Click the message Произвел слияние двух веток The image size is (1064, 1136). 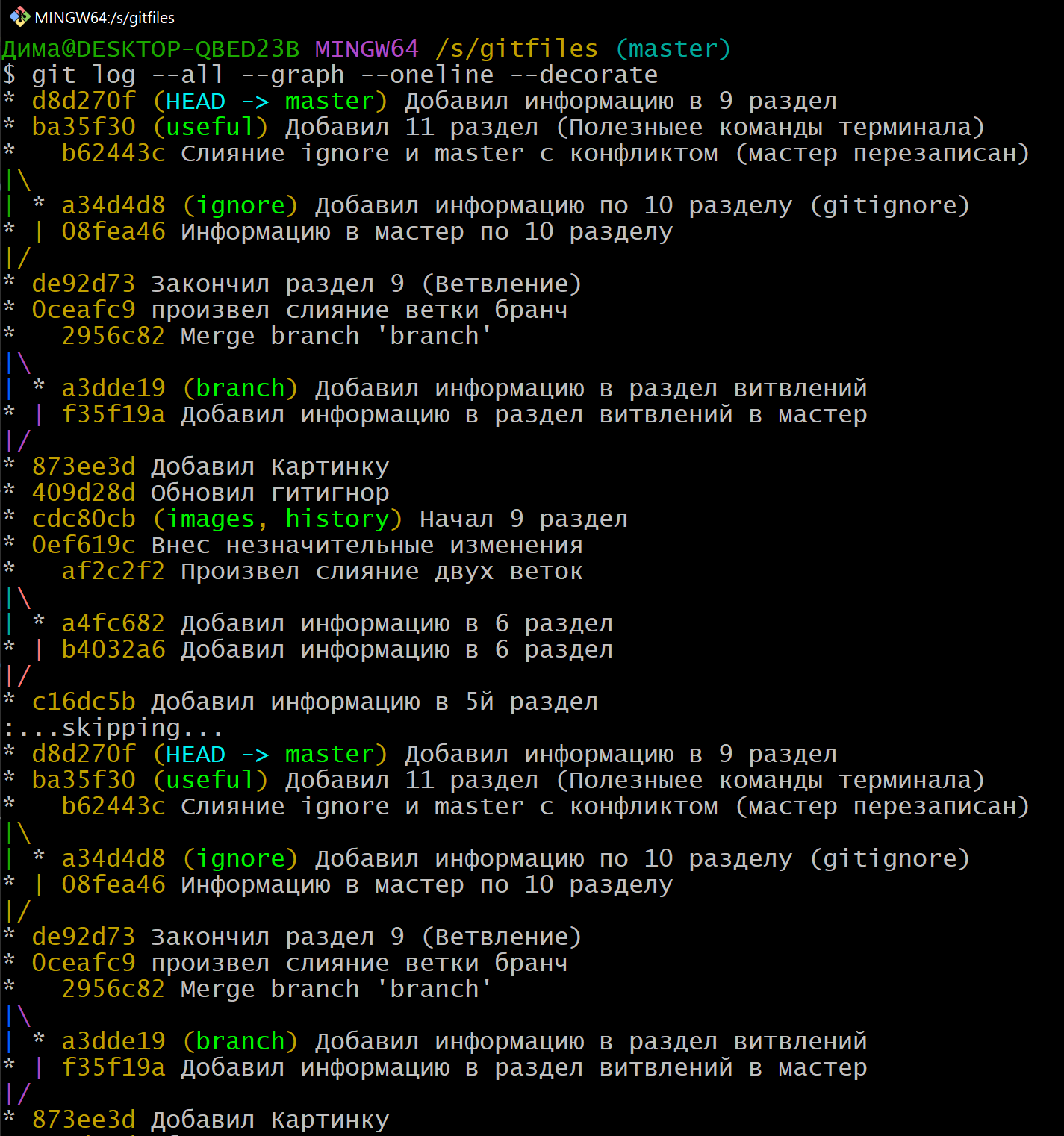coord(382,571)
